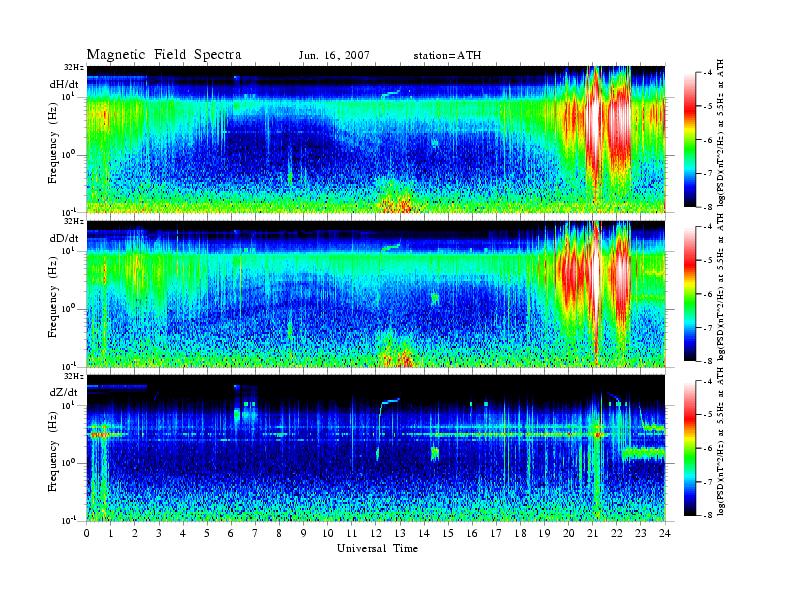Click the hour 21 tick label
This screenshot has height=612, width=792.
coord(592,534)
